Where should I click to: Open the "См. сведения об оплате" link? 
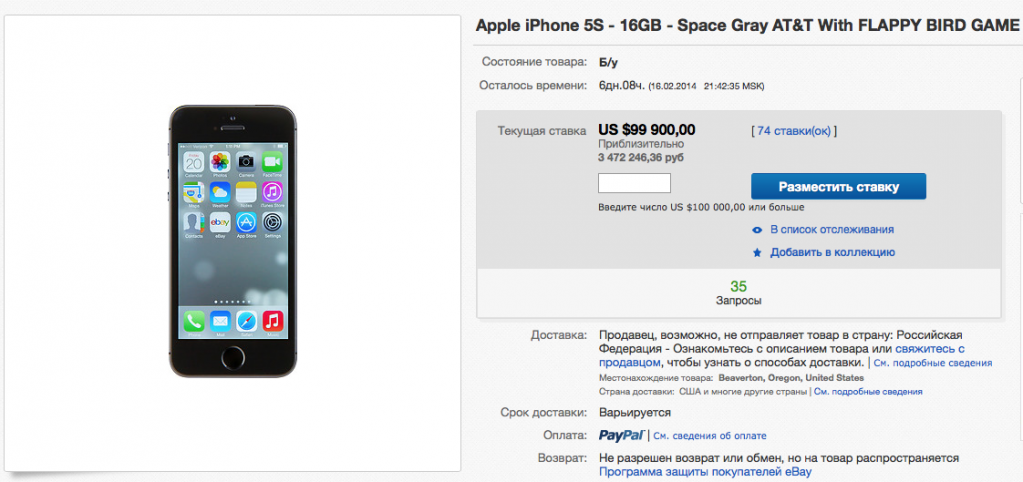click(710, 436)
